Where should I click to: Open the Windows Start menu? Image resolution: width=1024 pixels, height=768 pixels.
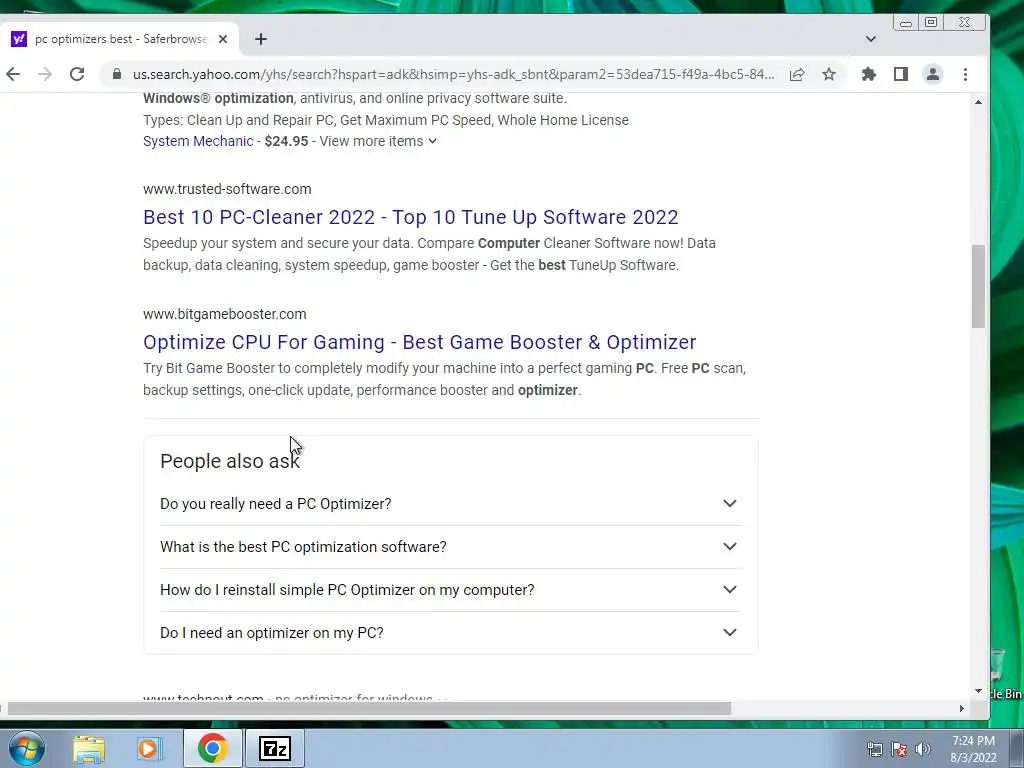click(27, 748)
